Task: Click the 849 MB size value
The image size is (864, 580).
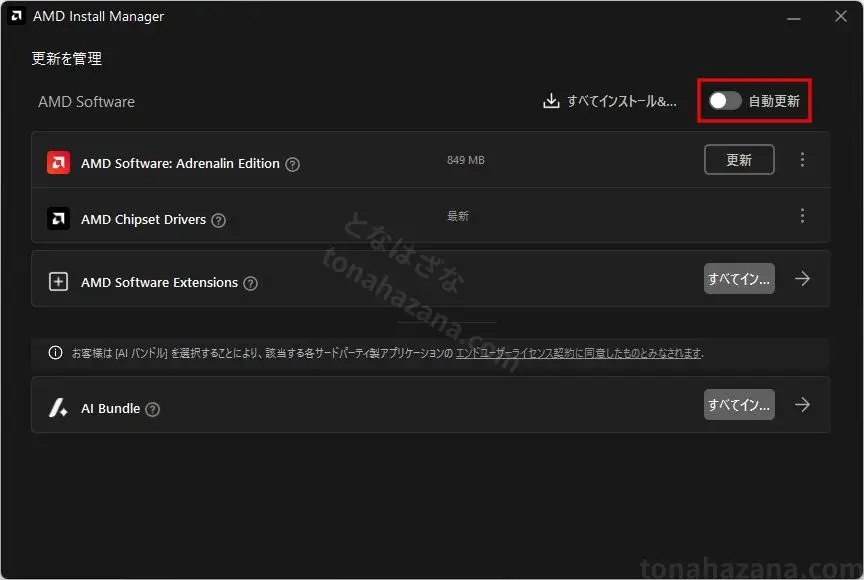Action: [466, 160]
